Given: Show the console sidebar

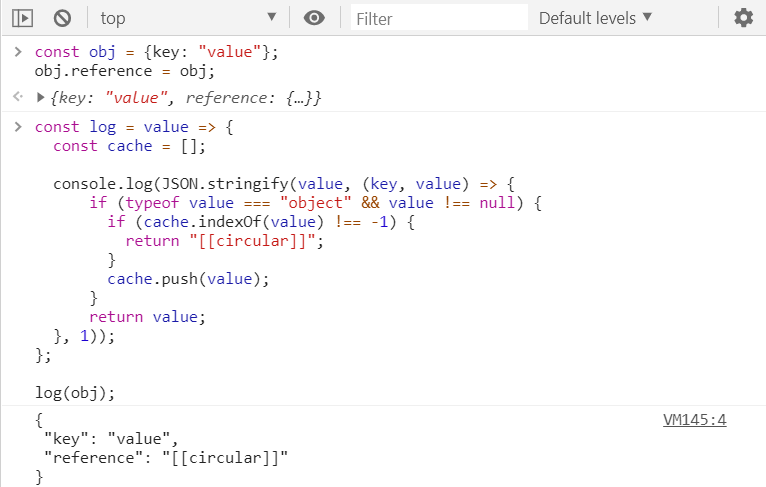Looking at the screenshot, I should click(x=23, y=18).
